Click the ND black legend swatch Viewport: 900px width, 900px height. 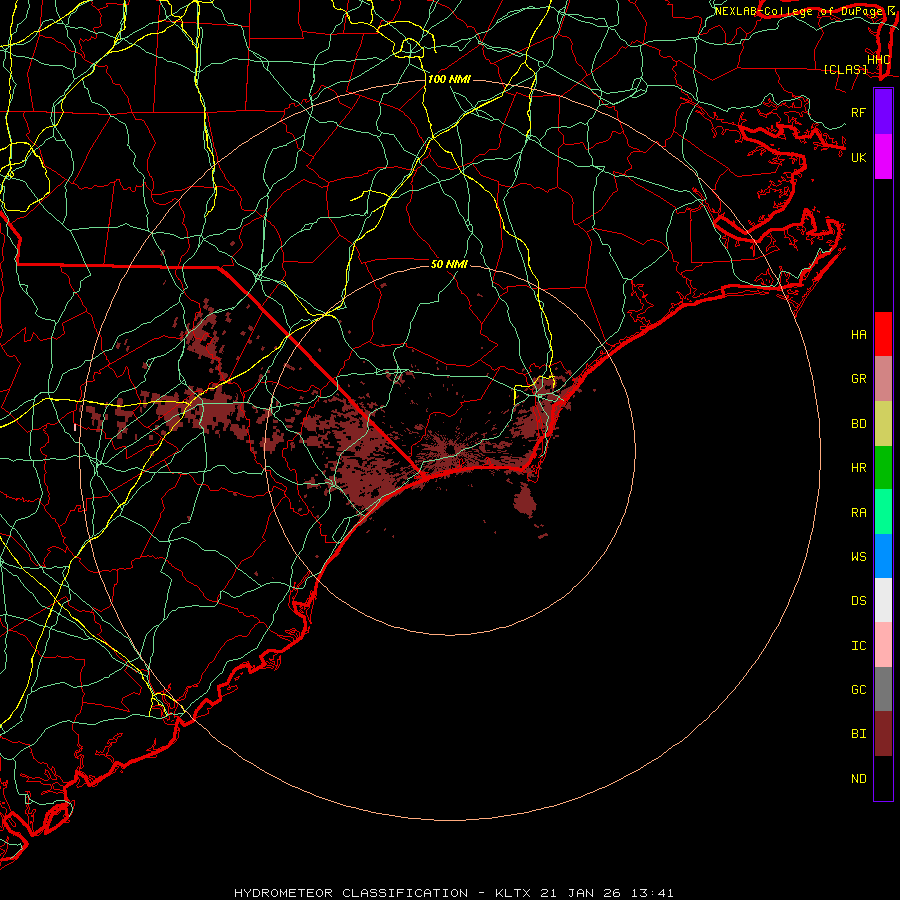(x=883, y=778)
